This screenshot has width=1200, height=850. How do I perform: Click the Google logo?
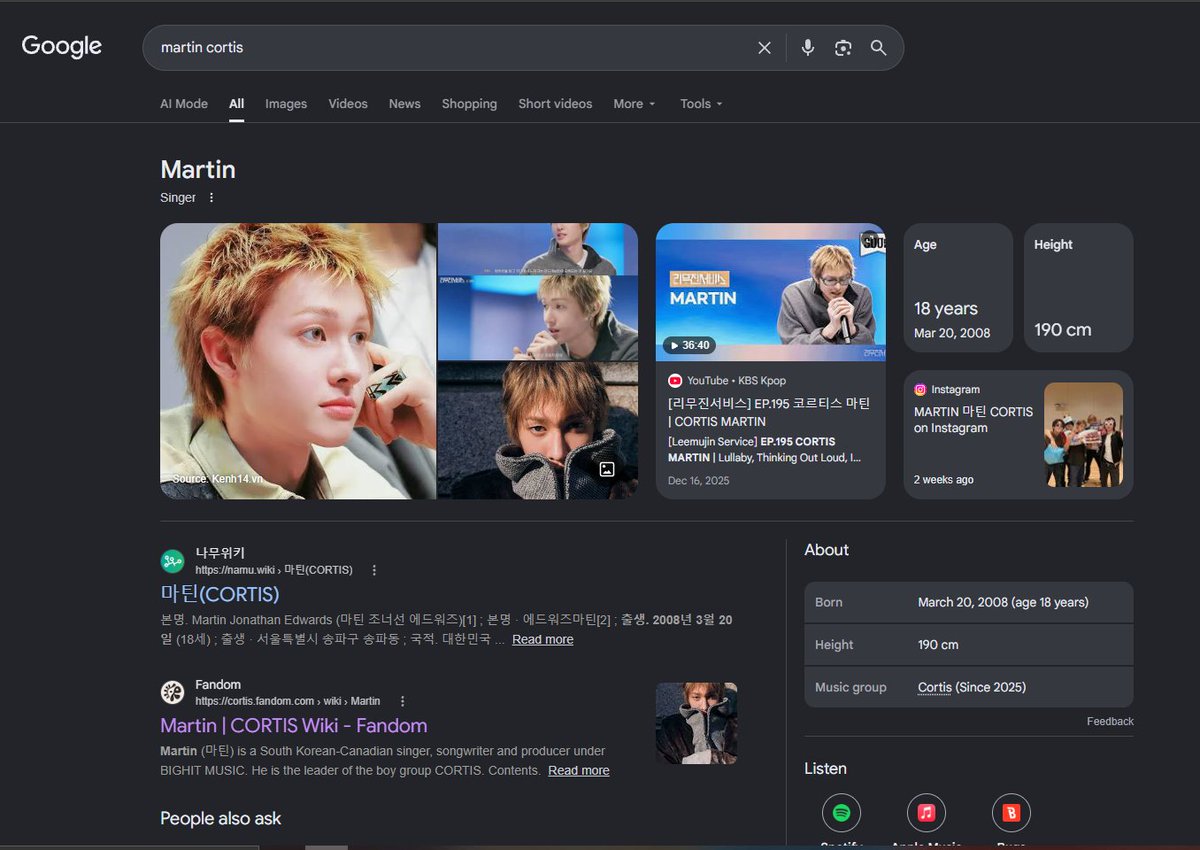[x=62, y=47]
